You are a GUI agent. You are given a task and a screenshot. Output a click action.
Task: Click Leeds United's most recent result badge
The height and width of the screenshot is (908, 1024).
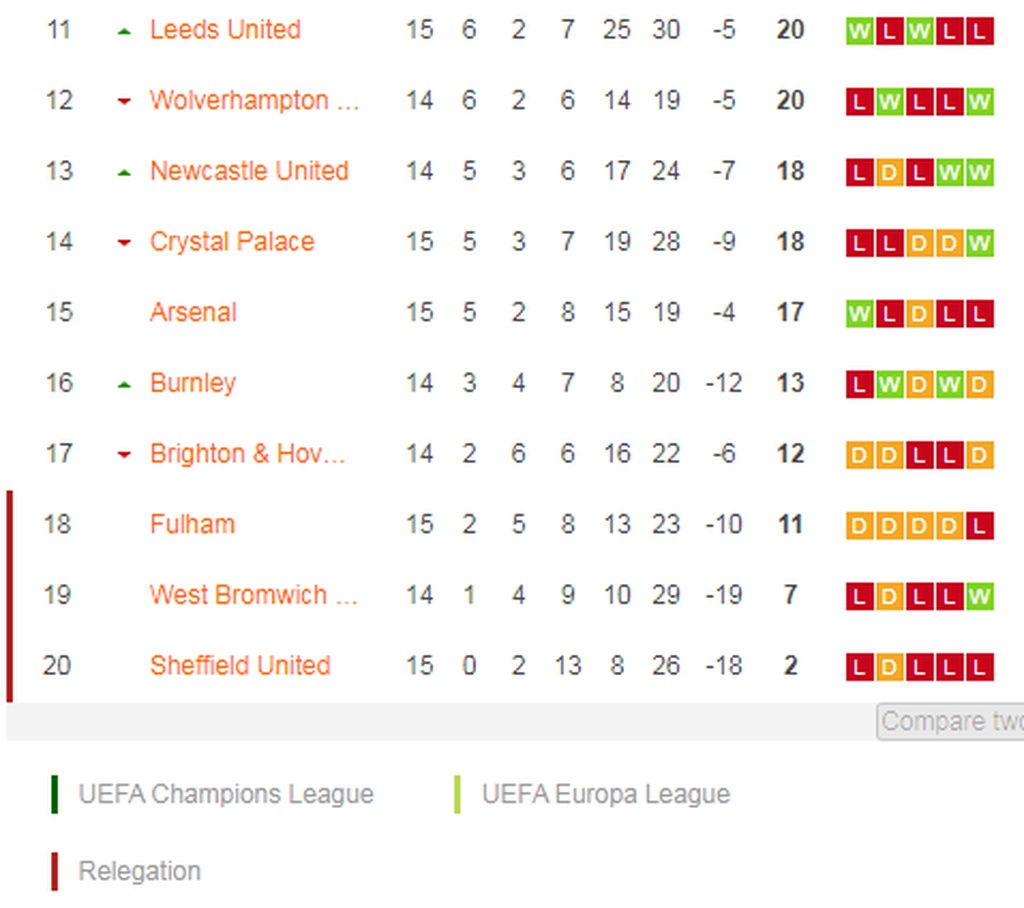[x=980, y=31]
